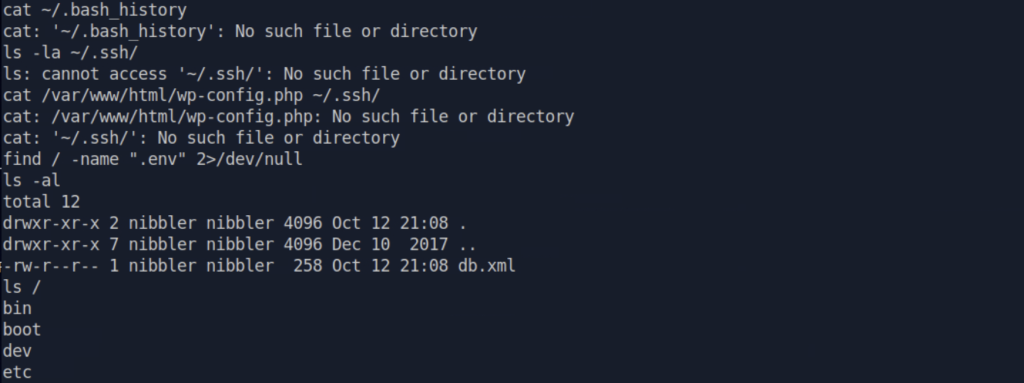Click the 'ls /' command line
Image resolution: width=1024 pixels, height=383 pixels.
[22, 288]
